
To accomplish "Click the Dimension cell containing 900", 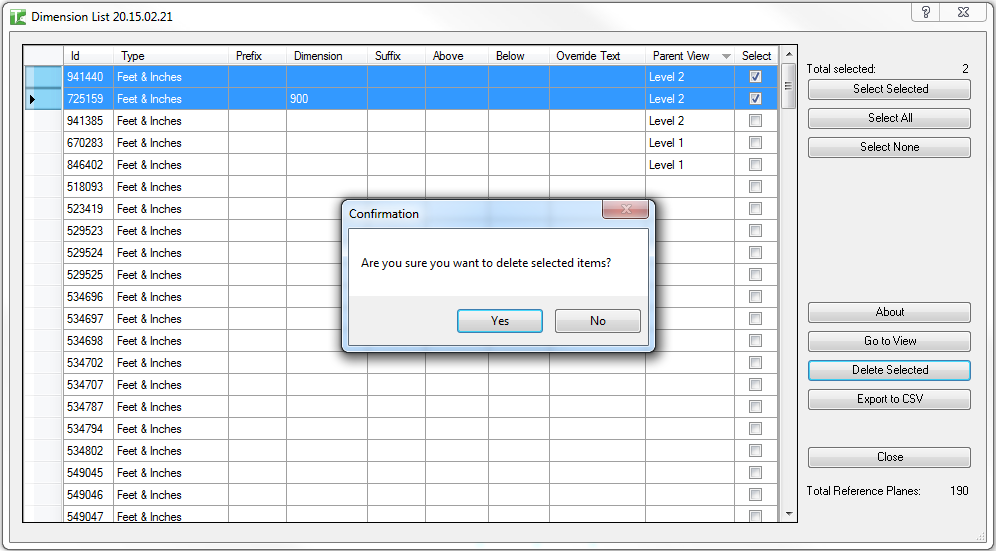I will tap(326, 99).
